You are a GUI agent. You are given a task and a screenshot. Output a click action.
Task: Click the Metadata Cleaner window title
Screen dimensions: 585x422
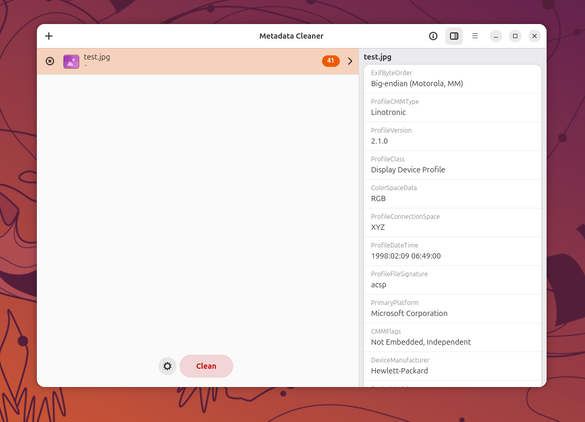[x=291, y=36]
